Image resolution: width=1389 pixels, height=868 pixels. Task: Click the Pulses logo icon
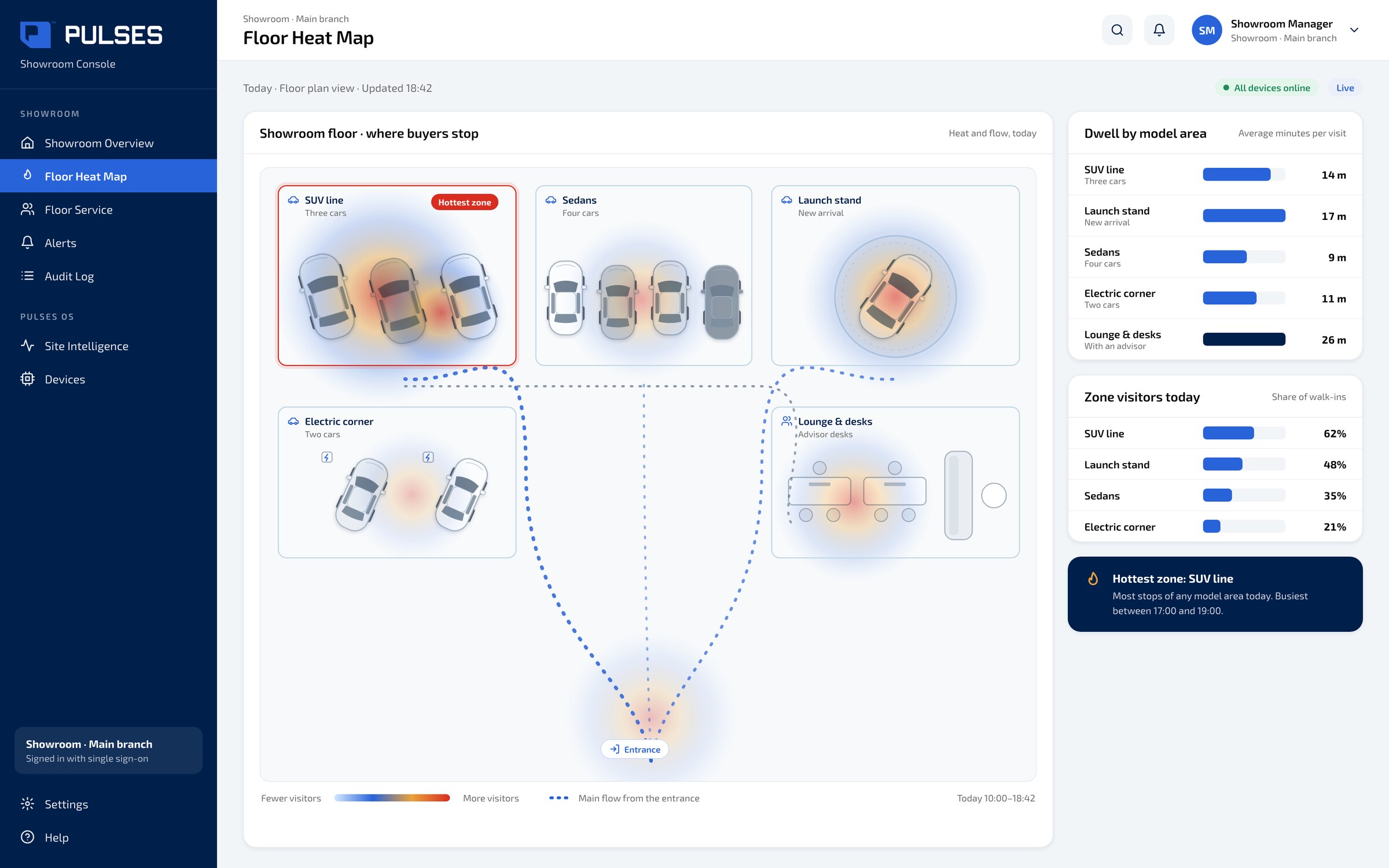click(35, 35)
